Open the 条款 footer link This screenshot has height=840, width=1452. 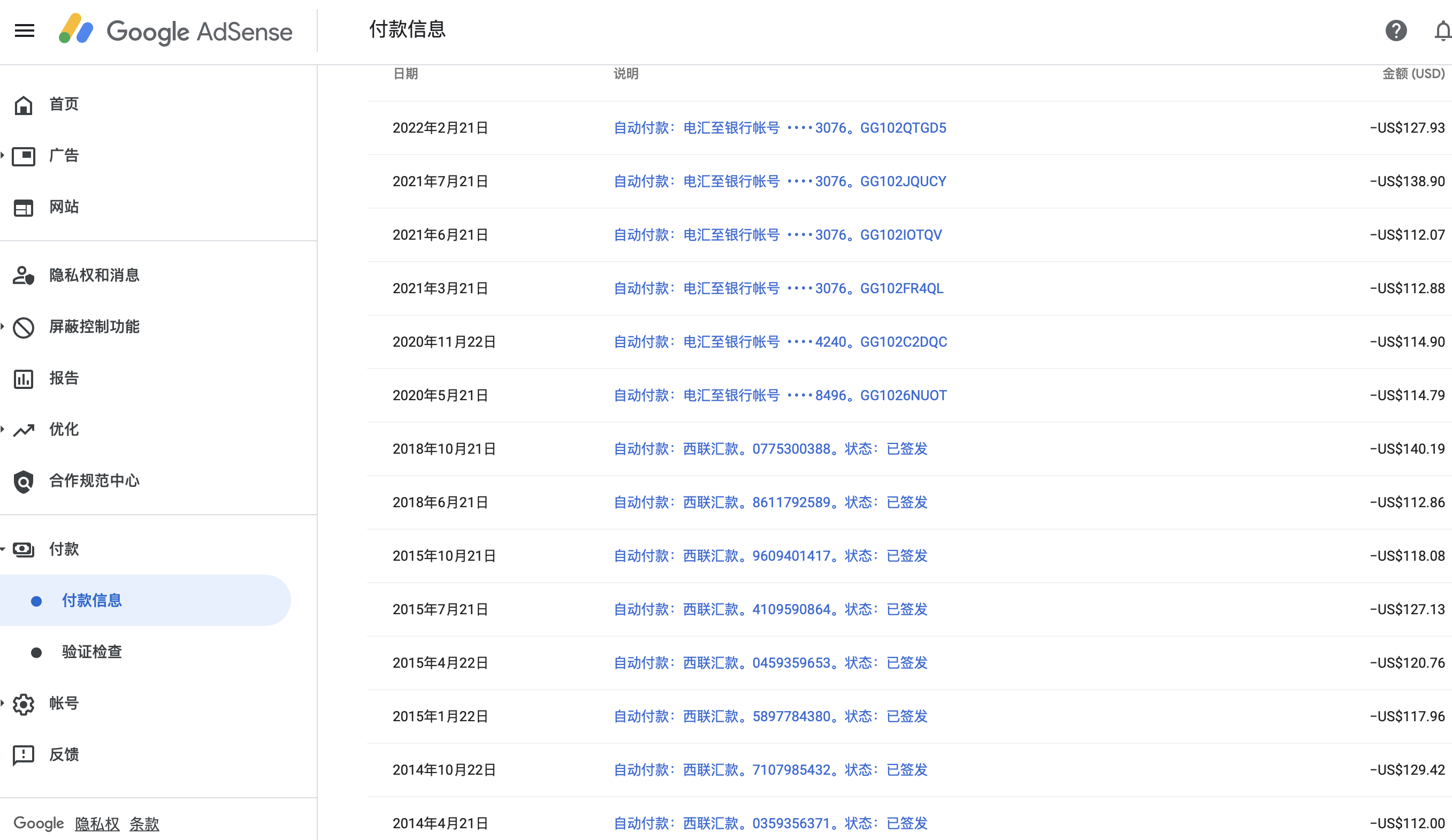pos(144,824)
